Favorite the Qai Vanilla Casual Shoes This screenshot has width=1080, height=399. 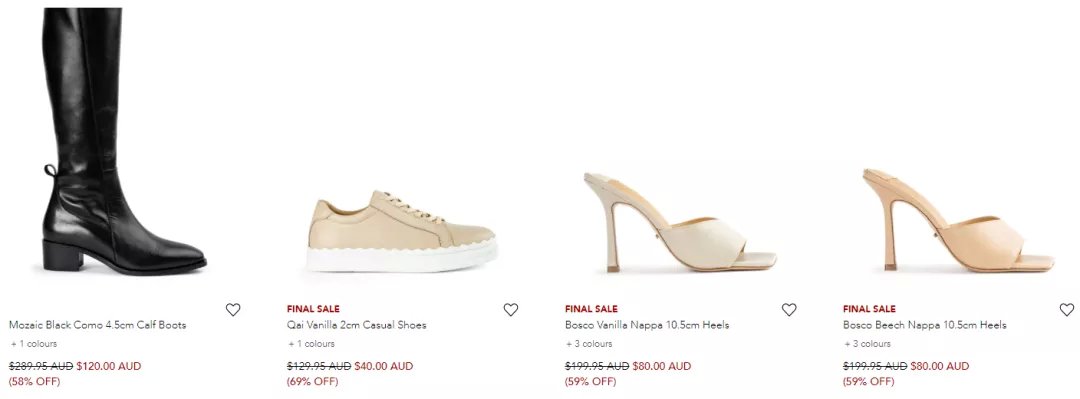pyautogui.click(x=510, y=310)
